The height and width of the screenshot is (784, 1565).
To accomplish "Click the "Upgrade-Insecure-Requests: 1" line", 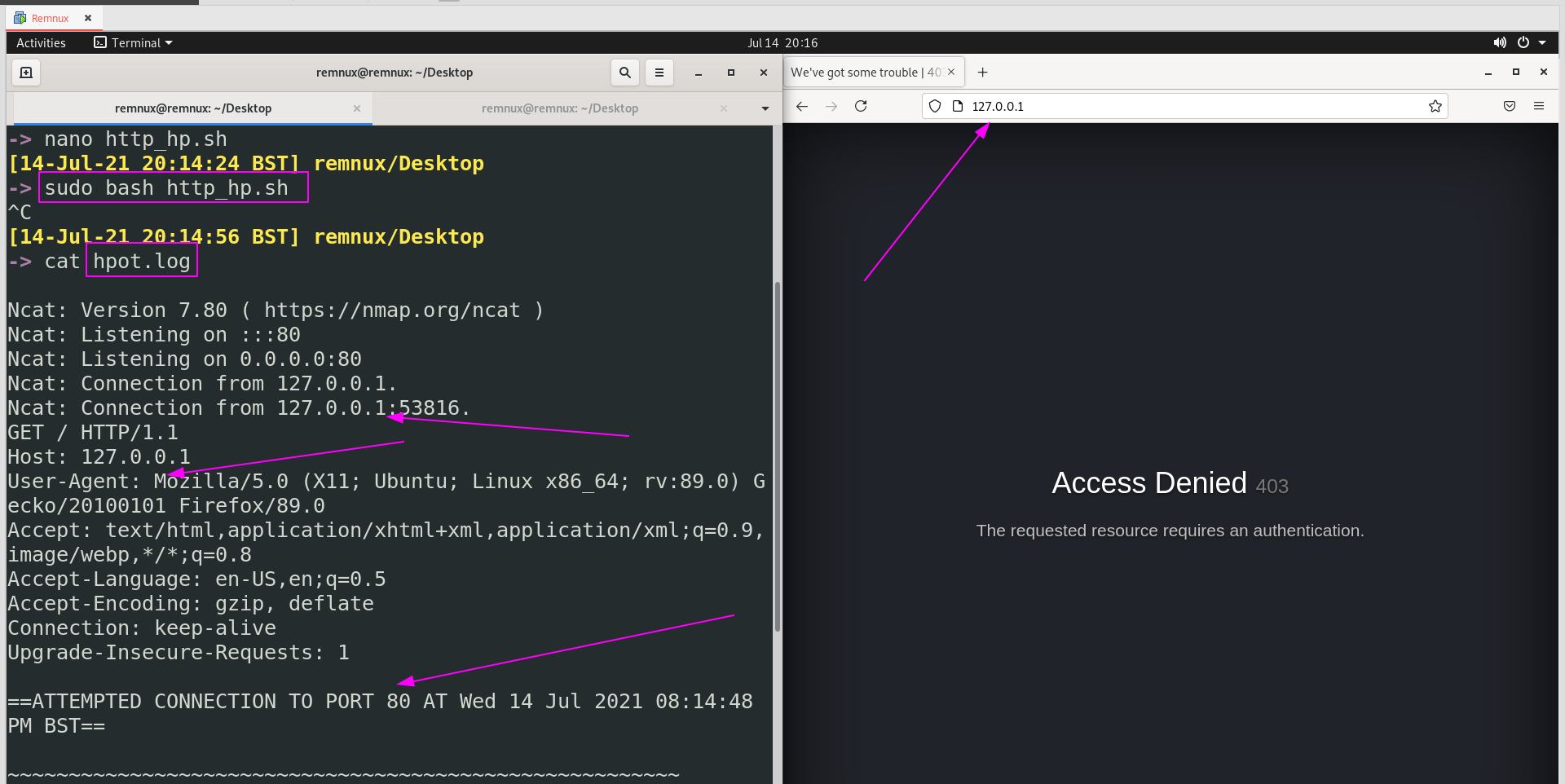I will [x=179, y=653].
